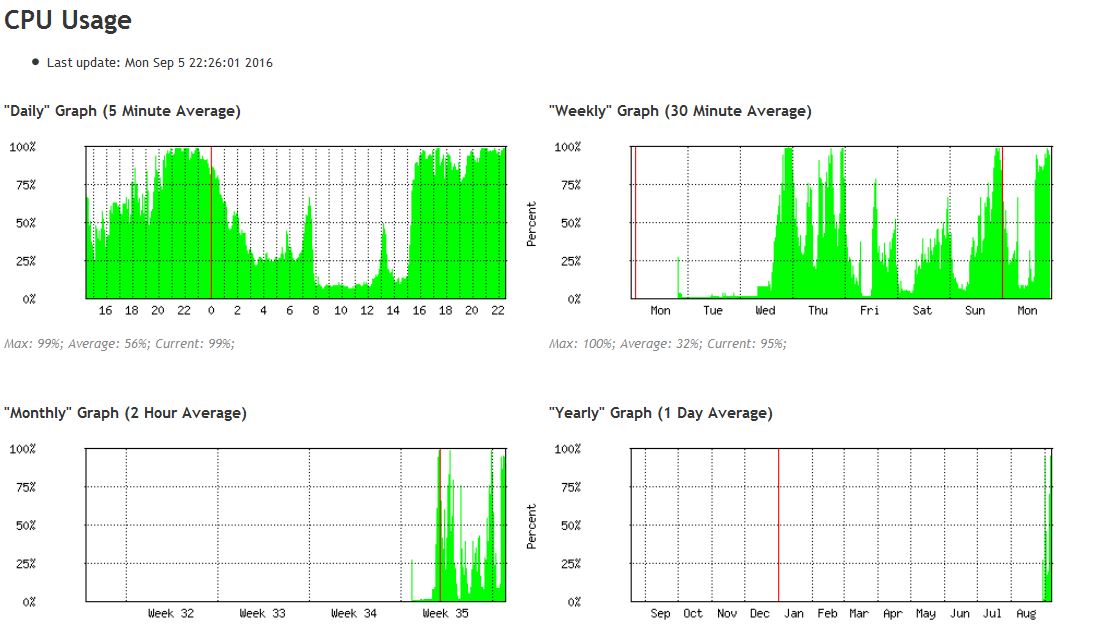Screen dimensions: 1112x628
Task: Click the 25% axis label on Monthly graph
Action: point(26,563)
